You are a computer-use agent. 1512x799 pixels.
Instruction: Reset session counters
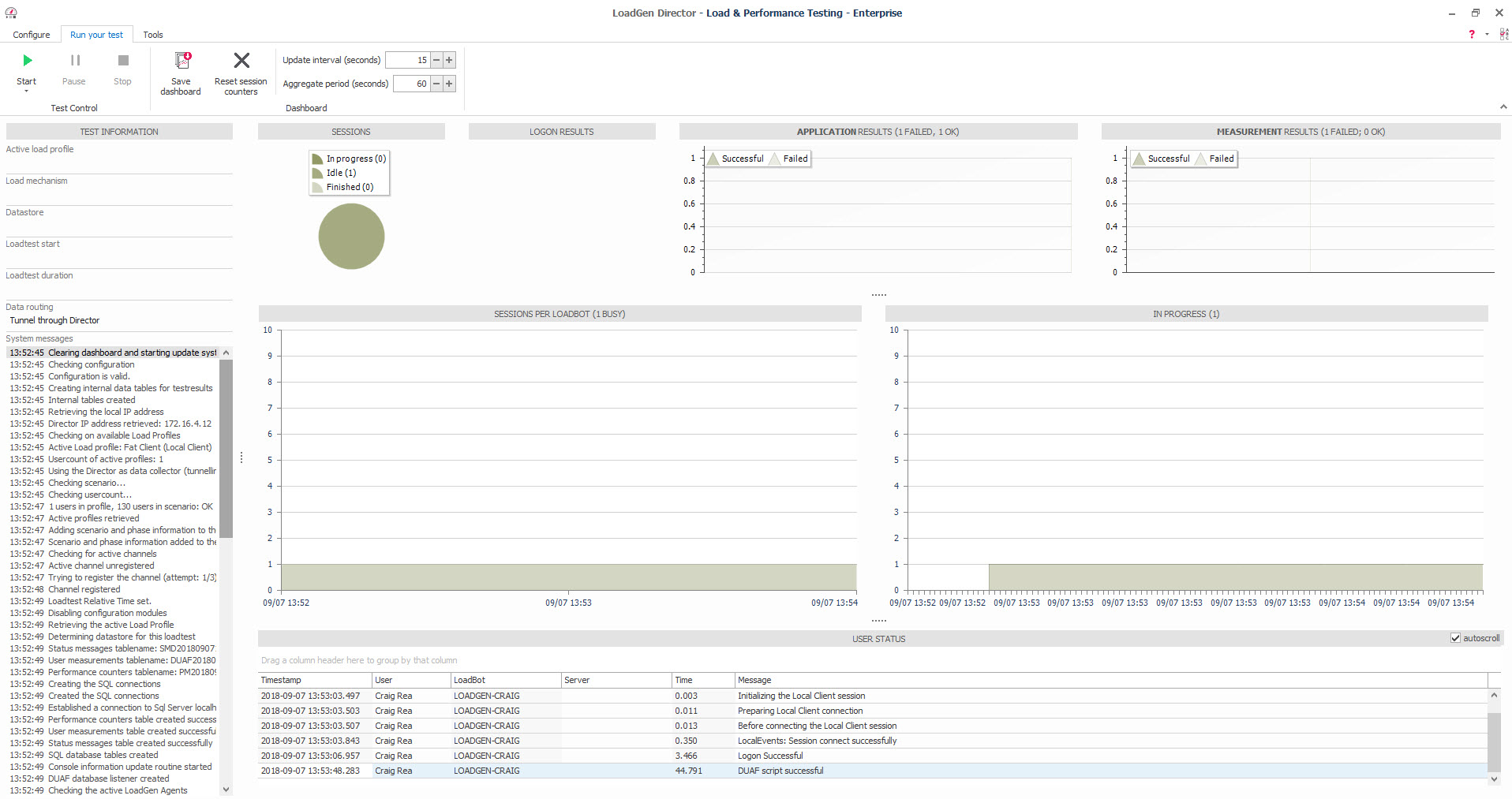(x=241, y=73)
